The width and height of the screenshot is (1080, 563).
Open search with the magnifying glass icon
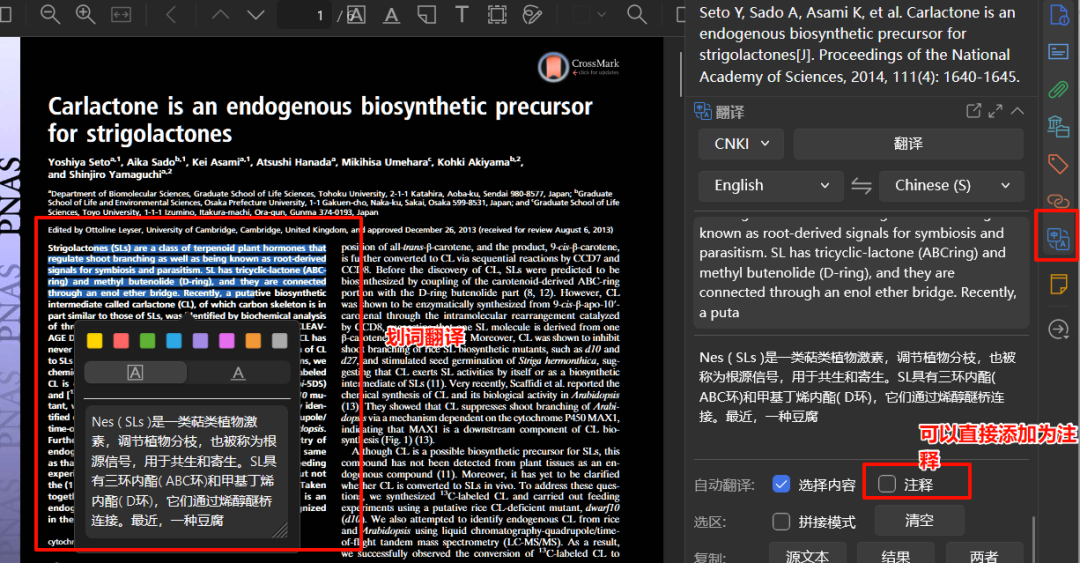(636, 14)
